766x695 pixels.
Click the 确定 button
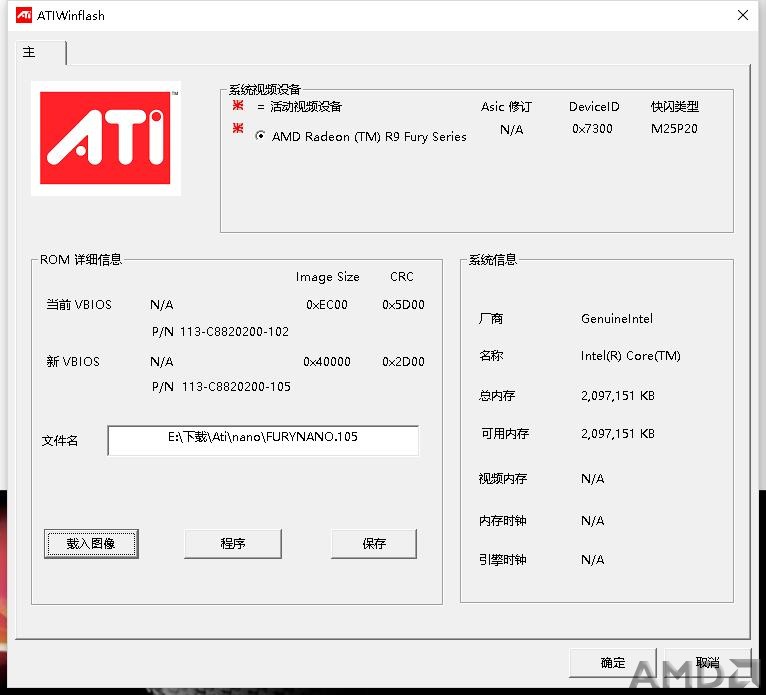click(613, 663)
